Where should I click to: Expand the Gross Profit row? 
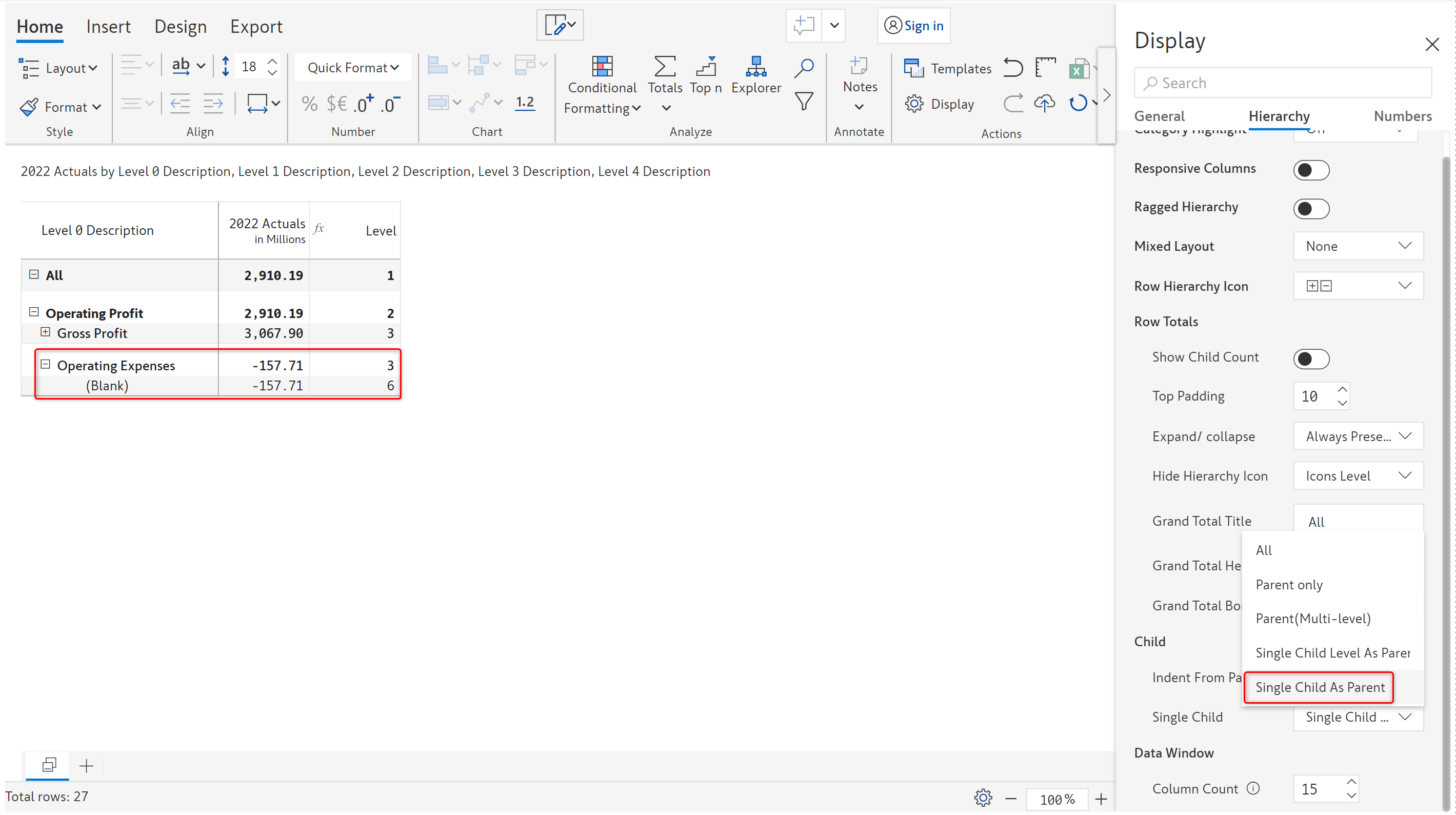tap(45, 332)
